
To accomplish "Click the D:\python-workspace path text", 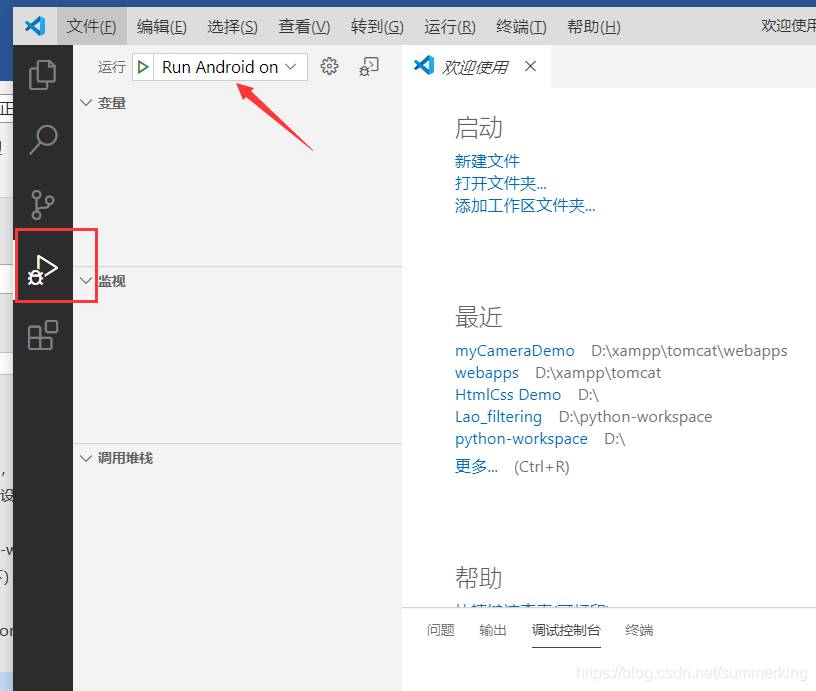I will [635, 417].
